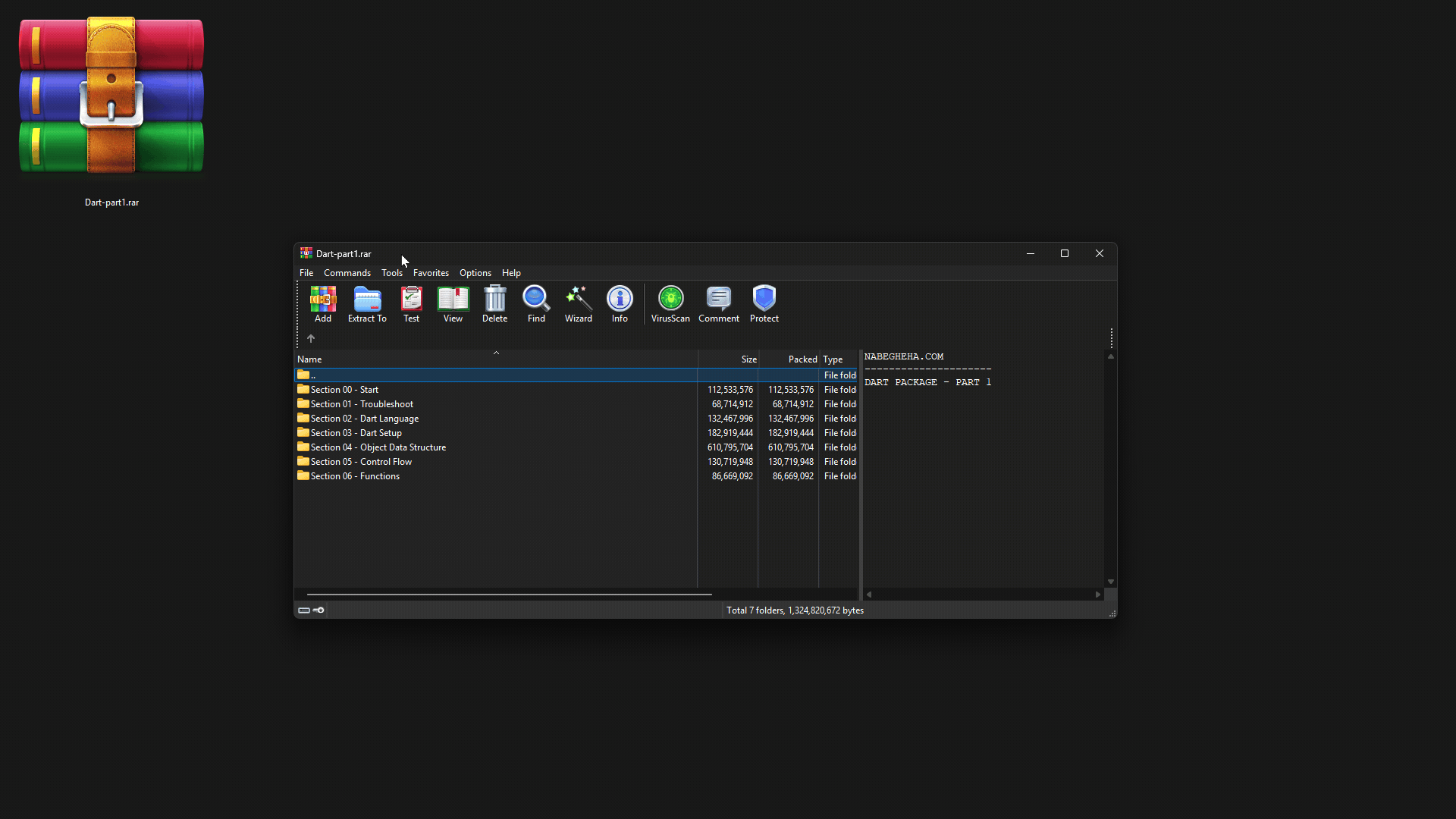Go up one level arrow icon

pyautogui.click(x=311, y=338)
